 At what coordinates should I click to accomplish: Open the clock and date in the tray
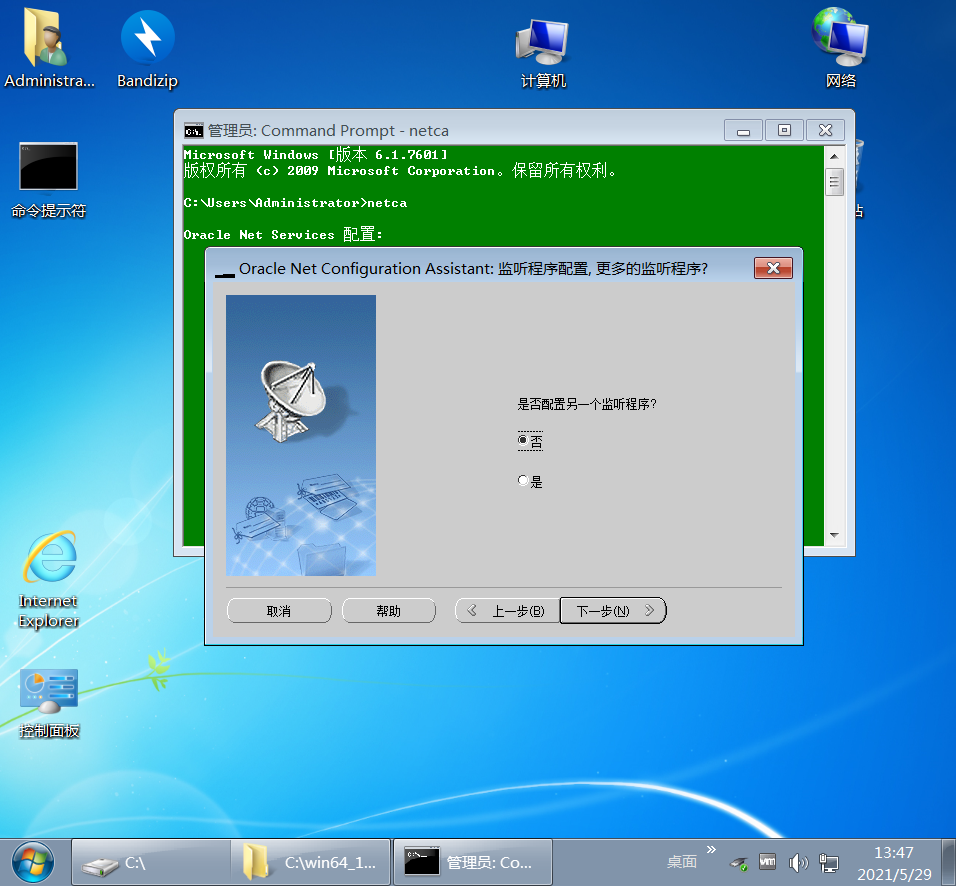coord(893,861)
